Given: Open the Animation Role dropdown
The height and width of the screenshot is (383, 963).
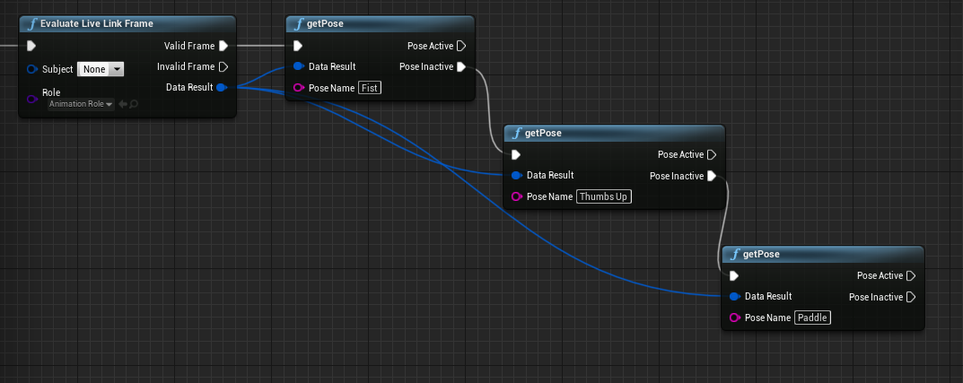Looking at the screenshot, I should 81,104.
